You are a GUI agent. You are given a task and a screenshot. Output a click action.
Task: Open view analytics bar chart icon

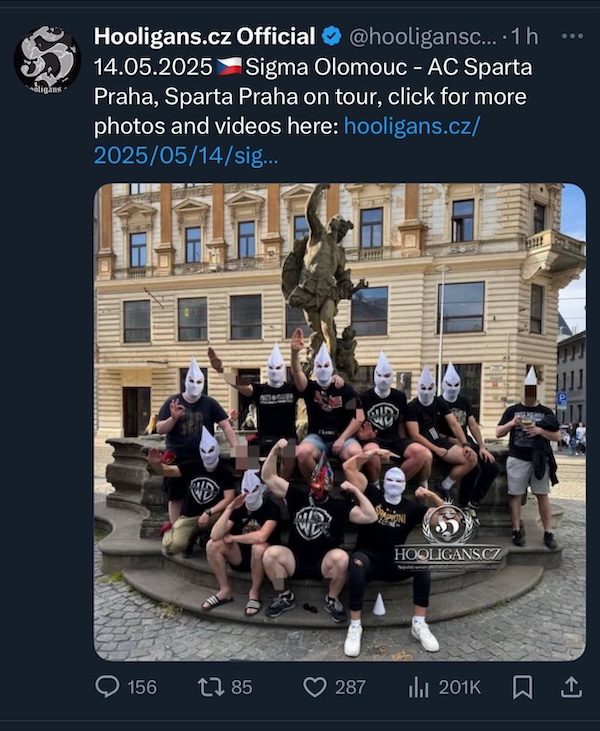(418, 687)
